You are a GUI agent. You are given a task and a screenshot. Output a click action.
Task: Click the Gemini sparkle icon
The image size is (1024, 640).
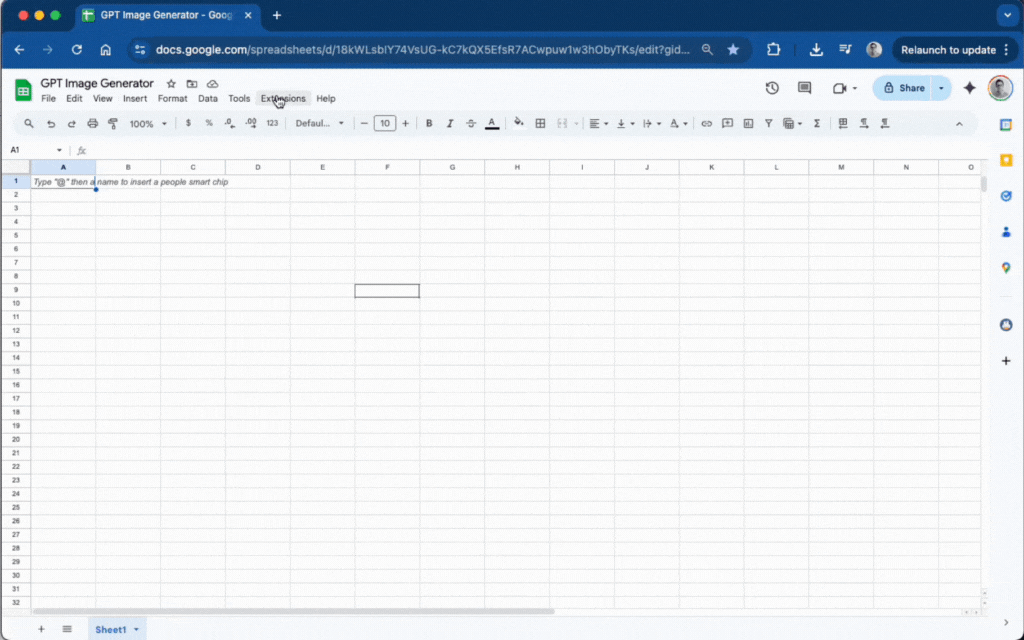click(969, 88)
